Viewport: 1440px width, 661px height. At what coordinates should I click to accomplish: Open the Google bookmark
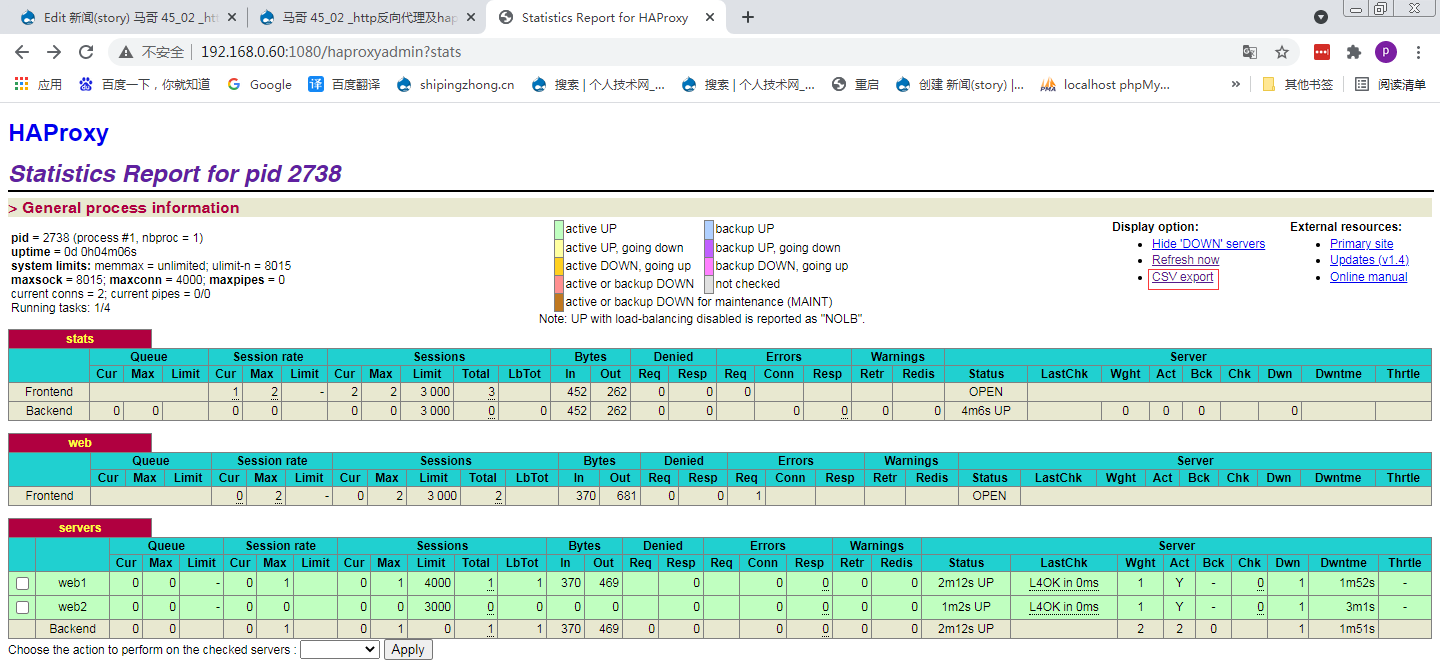pyautogui.click(x=260, y=84)
